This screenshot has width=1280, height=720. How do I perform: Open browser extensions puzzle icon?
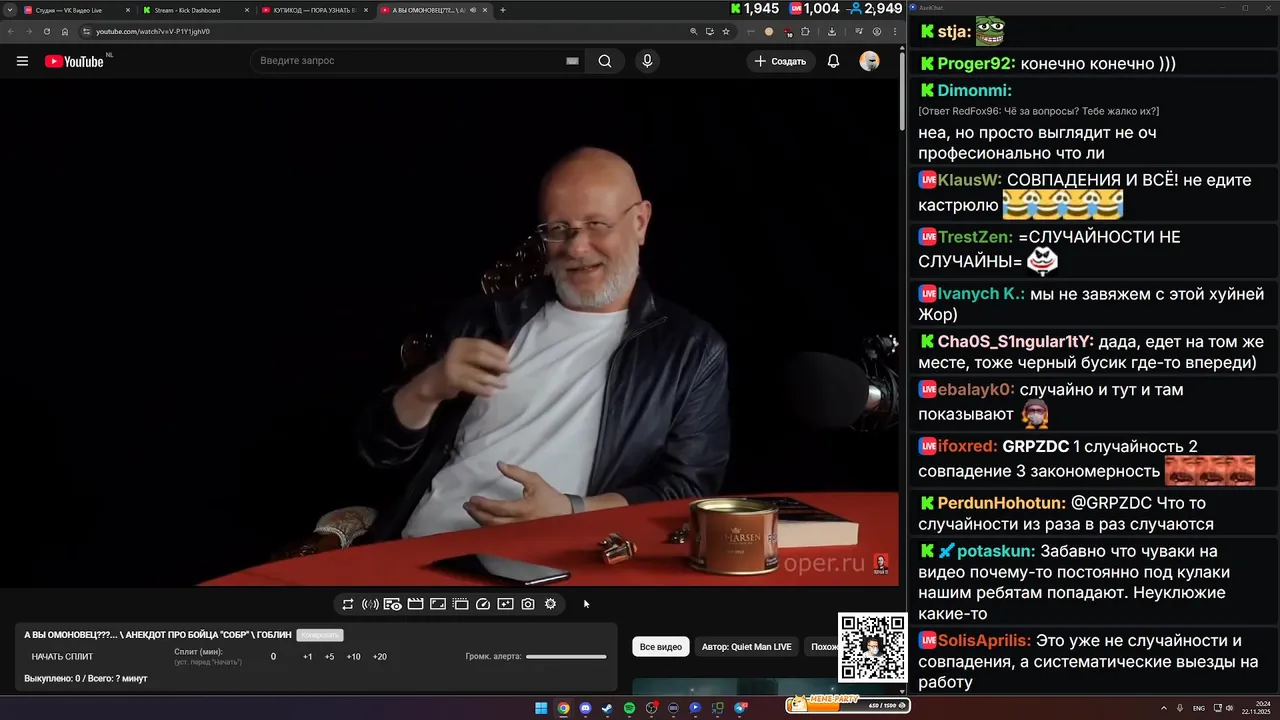(x=805, y=31)
